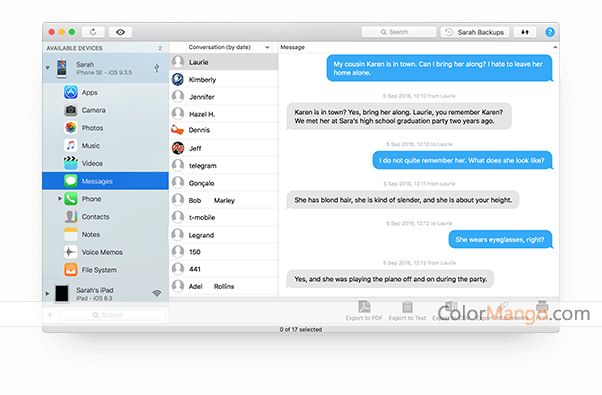This screenshot has width=602, height=395.
Task: Select the Kimberly conversation
Action: (x=223, y=79)
